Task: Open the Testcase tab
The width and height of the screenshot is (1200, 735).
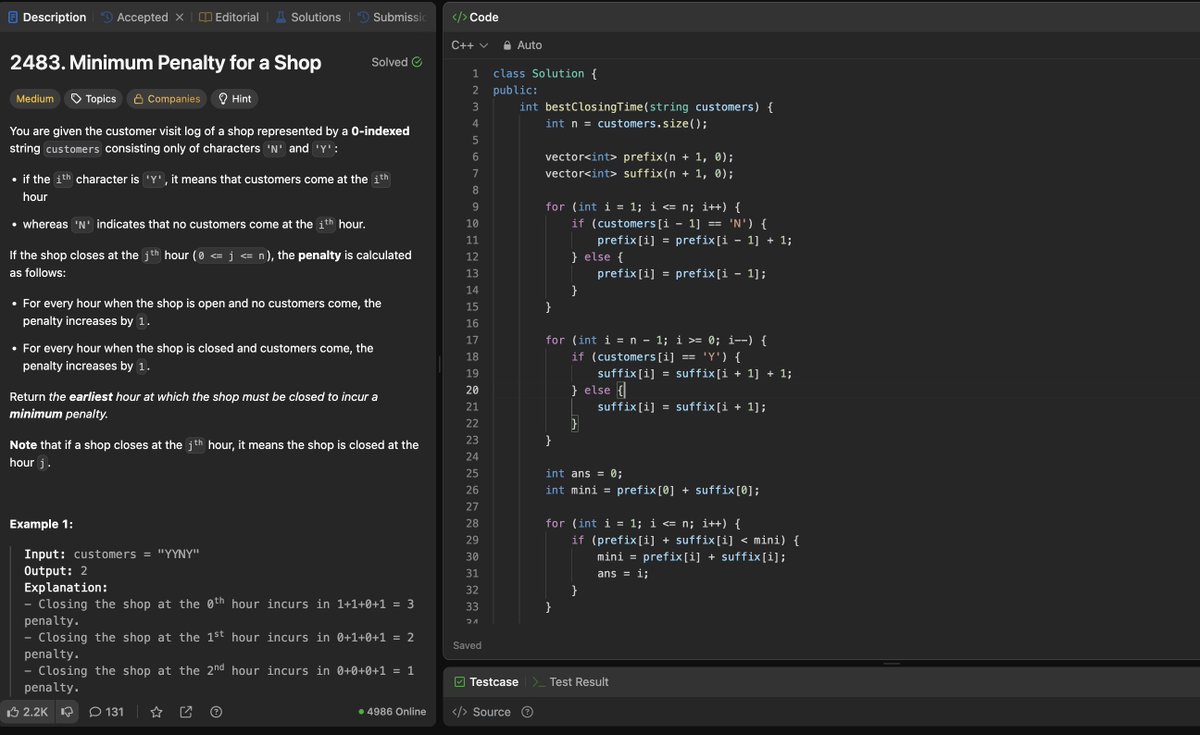Action: point(486,682)
